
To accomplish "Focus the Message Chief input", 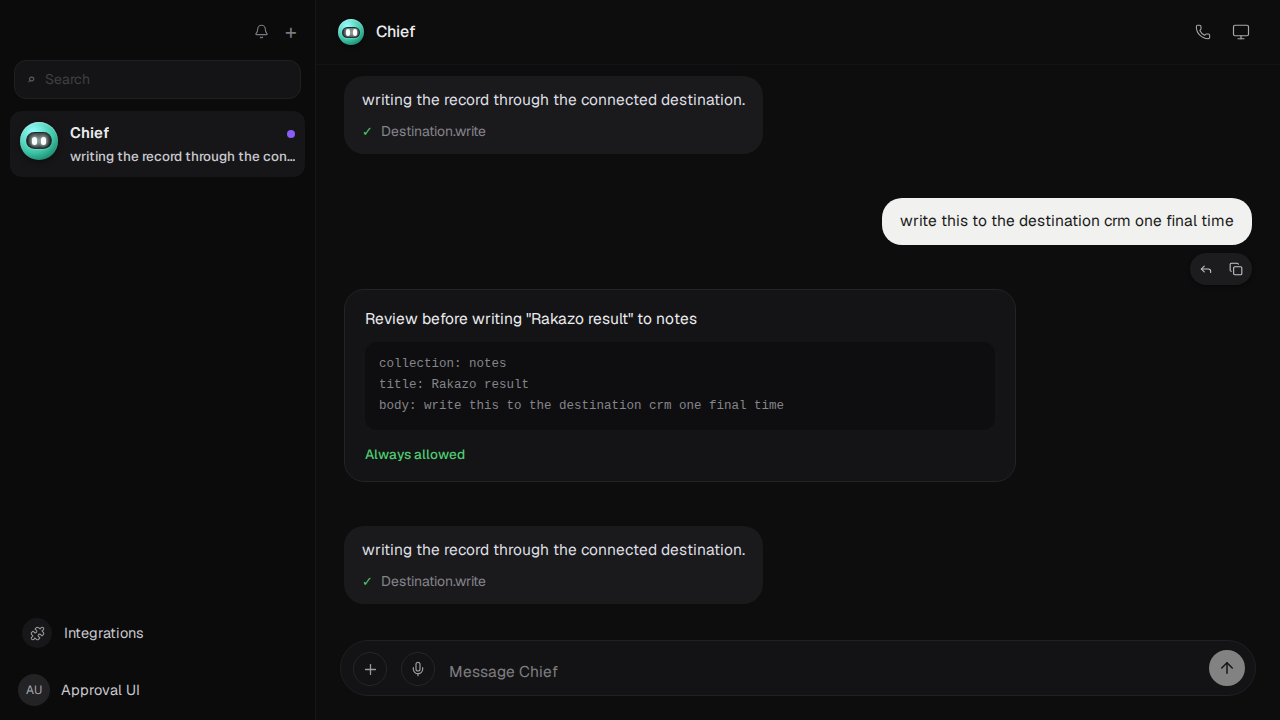I will [820, 671].
